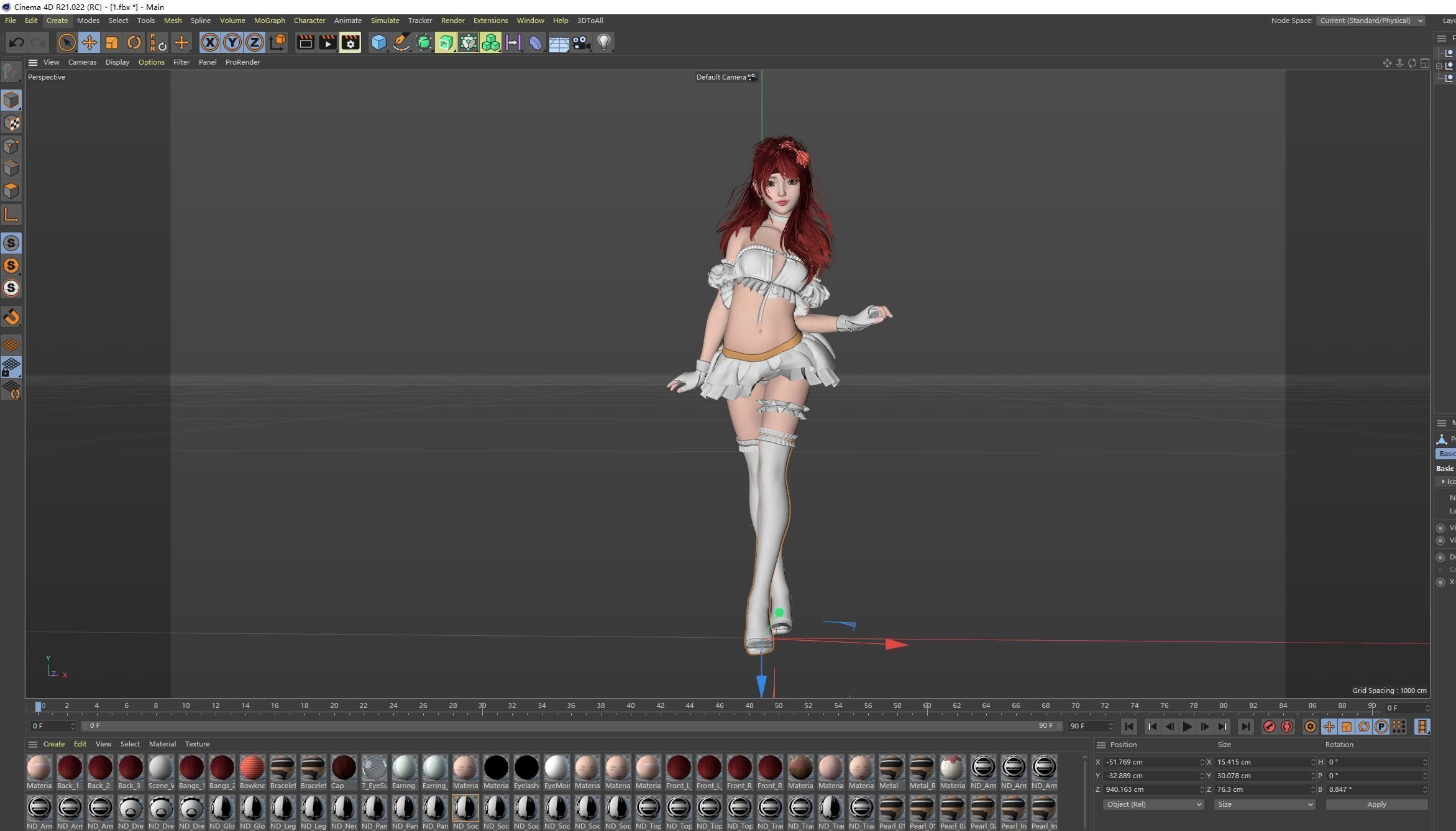The width and height of the screenshot is (1456, 831).
Task: Open Size mode dropdown
Action: click(x=1265, y=804)
